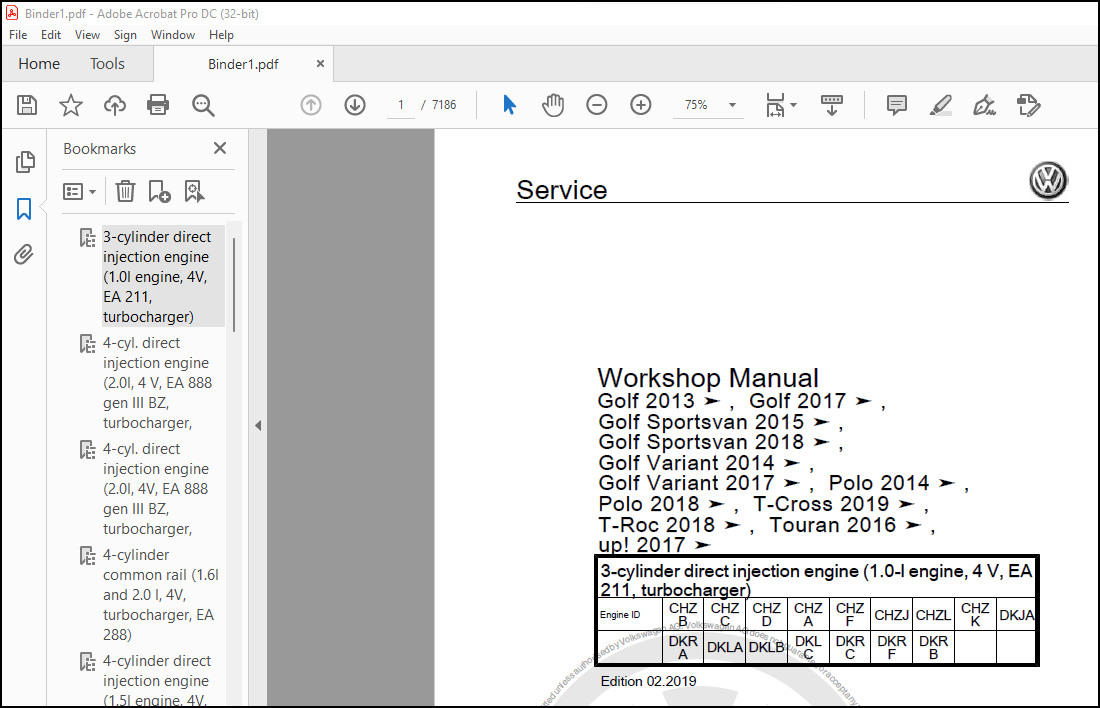Viewport: 1100px width, 708px height.
Task: Zoom out with the minus icon
Action: tap(596, 105)
